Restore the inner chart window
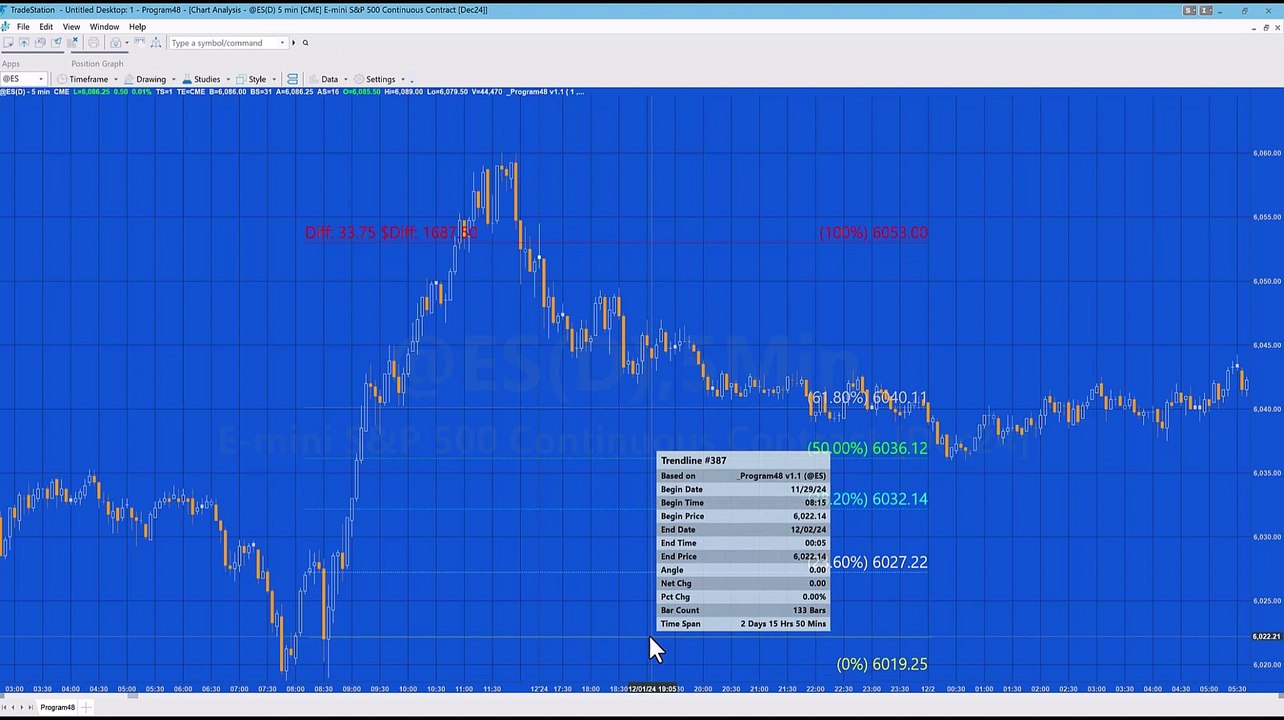This screenshot has height=720, width=1284. pos(1267,28)
